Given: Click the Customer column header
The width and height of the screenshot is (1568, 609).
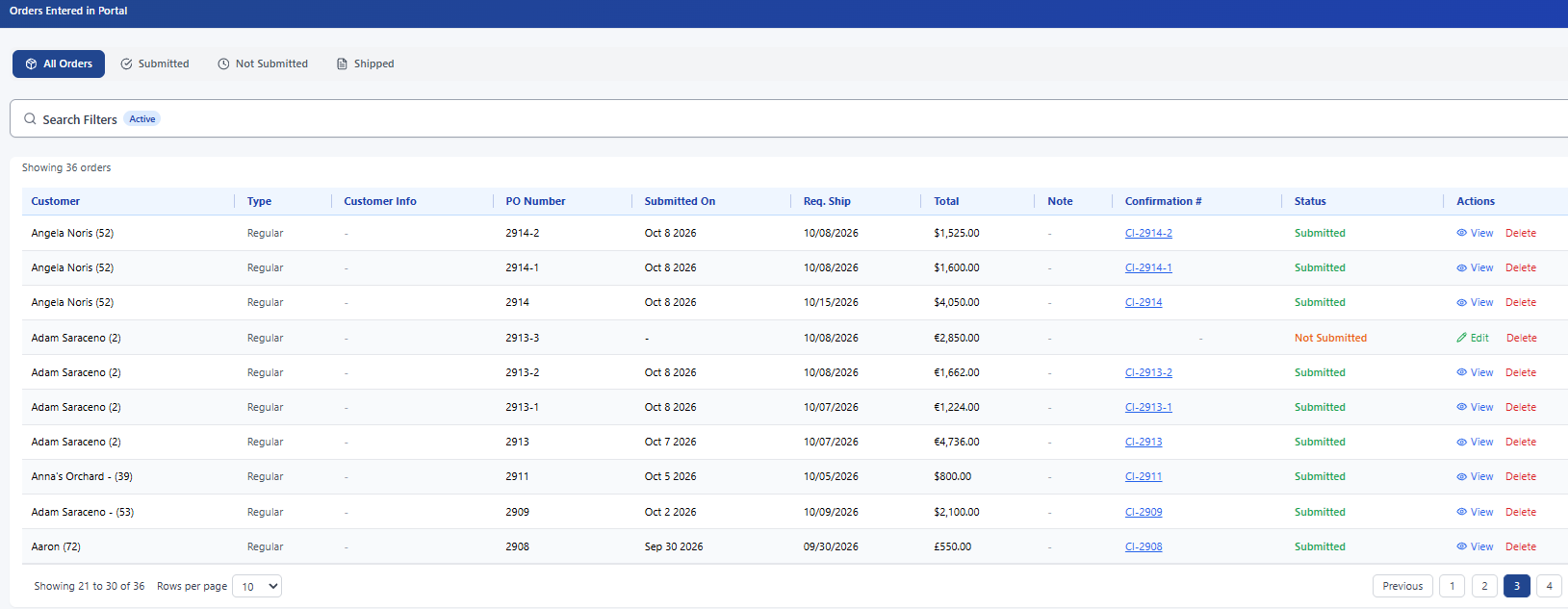Looking at the screenshot, I should (x=55, y=201).
